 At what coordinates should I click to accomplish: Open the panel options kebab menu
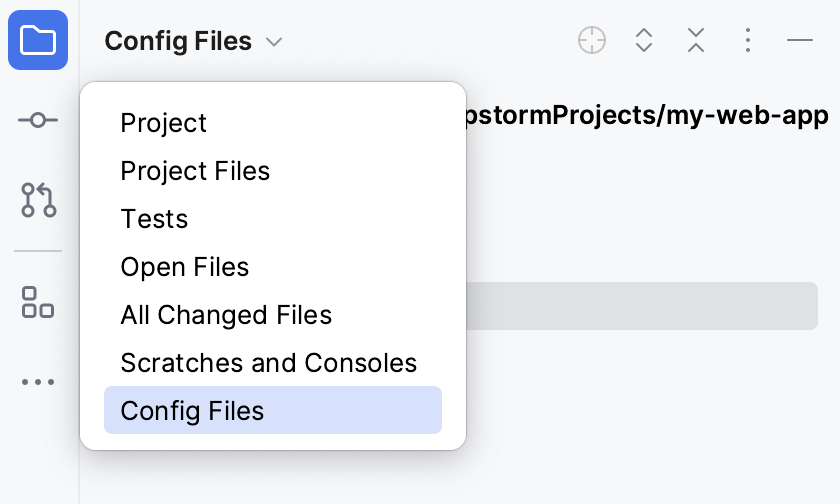tap(748, 41)
